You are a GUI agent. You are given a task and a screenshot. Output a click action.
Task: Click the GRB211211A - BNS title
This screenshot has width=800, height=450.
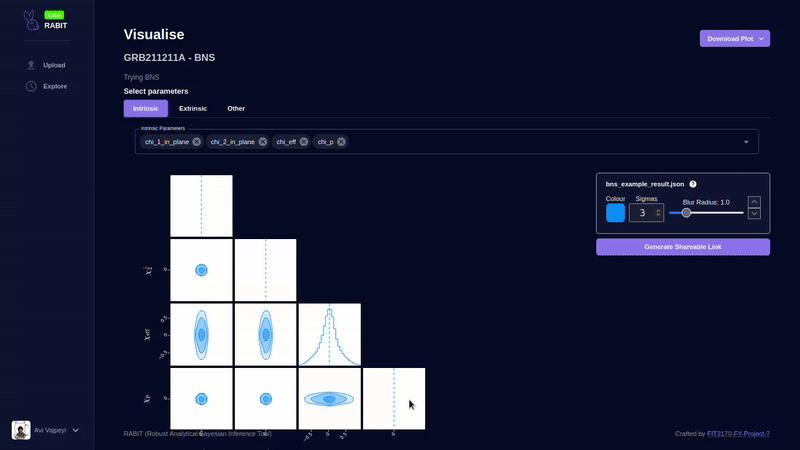click(169, 58)
